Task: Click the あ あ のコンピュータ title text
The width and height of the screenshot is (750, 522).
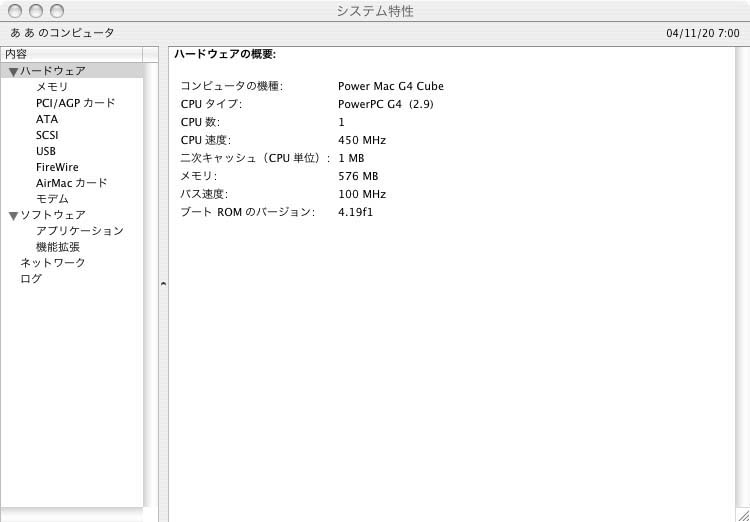Action: point(62,33)
